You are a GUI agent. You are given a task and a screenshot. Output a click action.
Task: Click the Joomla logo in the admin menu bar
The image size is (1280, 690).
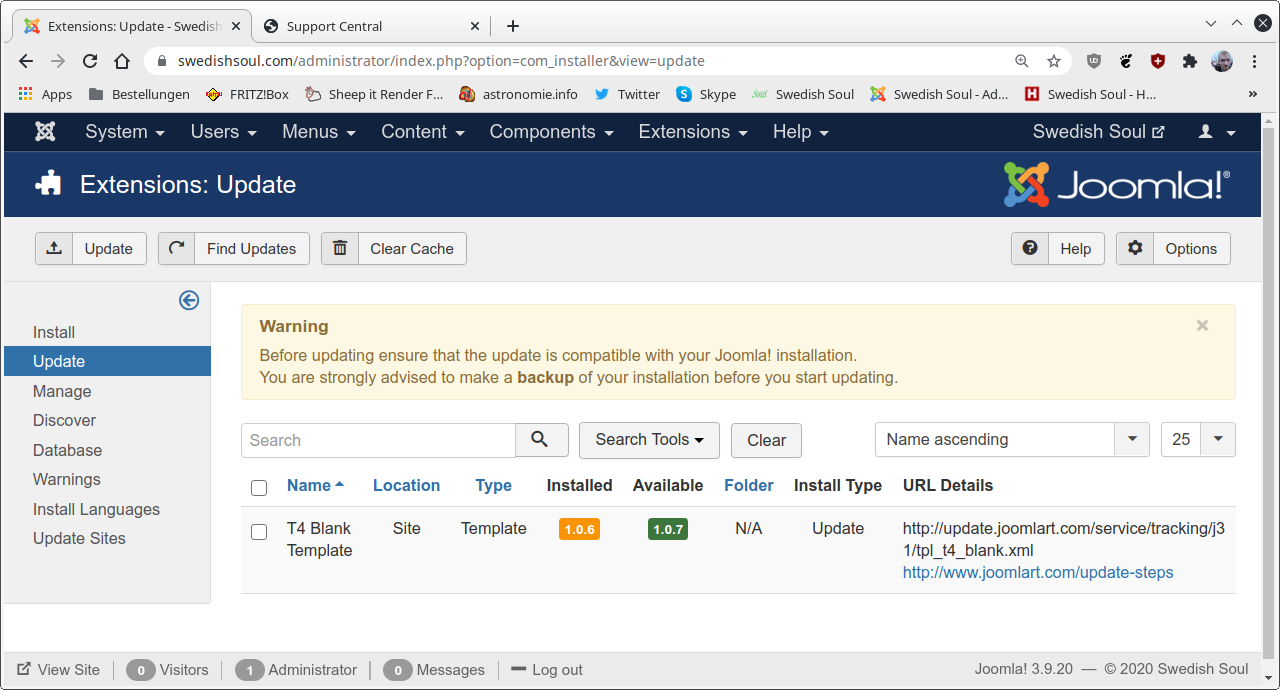[x=44, y=131]
